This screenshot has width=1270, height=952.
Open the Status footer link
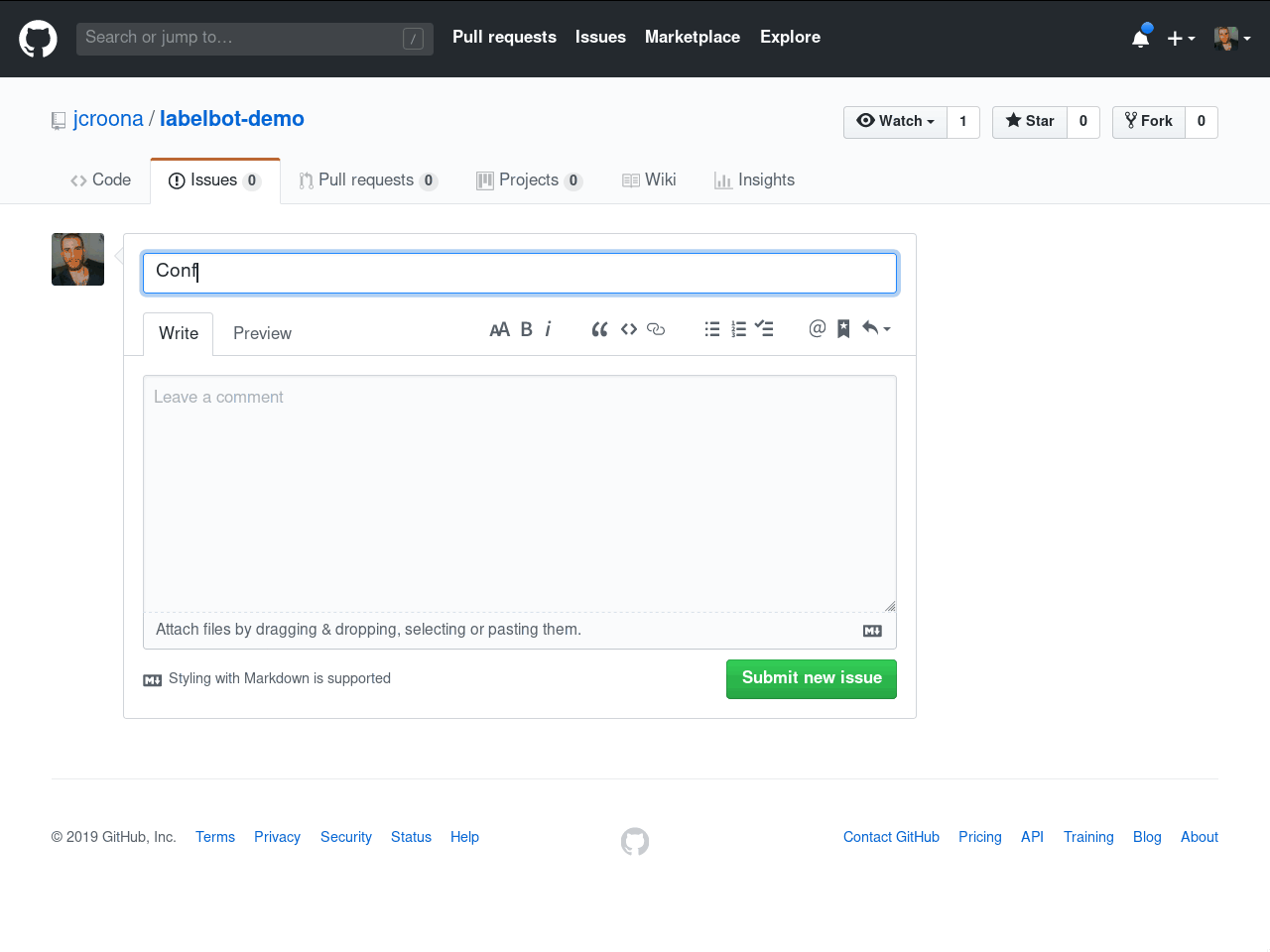[411, 838]
